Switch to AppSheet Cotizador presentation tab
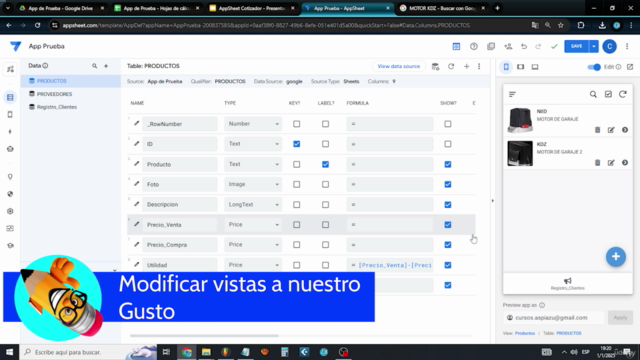This screenshot has height=360, width=640. click(x=252, y=8)
